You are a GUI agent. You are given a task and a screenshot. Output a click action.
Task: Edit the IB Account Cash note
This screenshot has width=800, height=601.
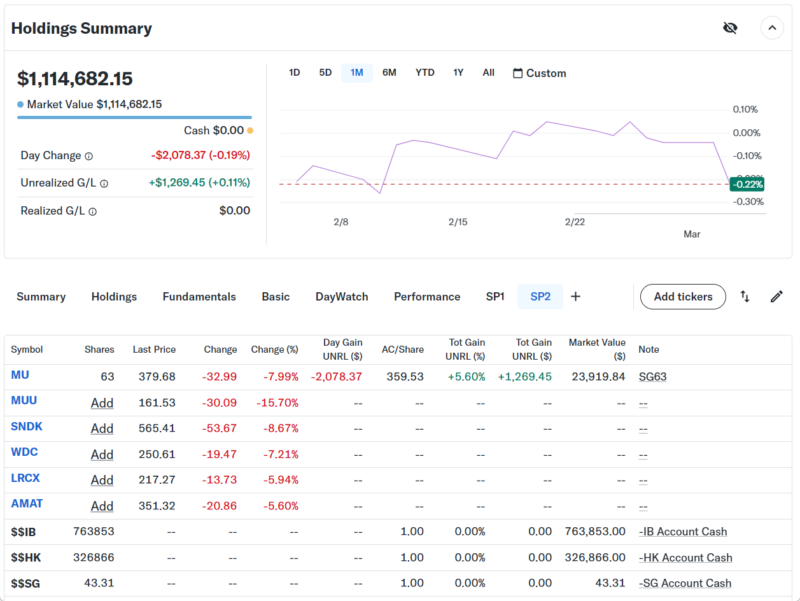pos(683,532)
